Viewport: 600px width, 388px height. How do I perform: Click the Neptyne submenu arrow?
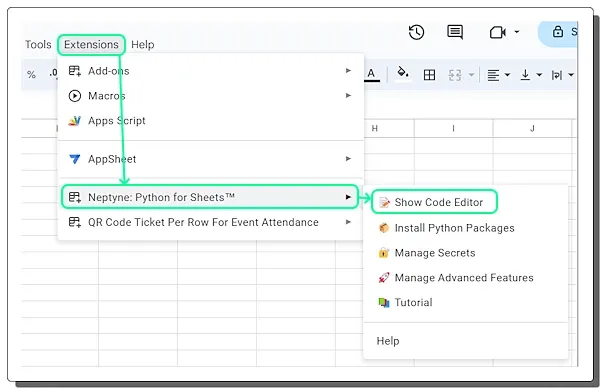348,197
